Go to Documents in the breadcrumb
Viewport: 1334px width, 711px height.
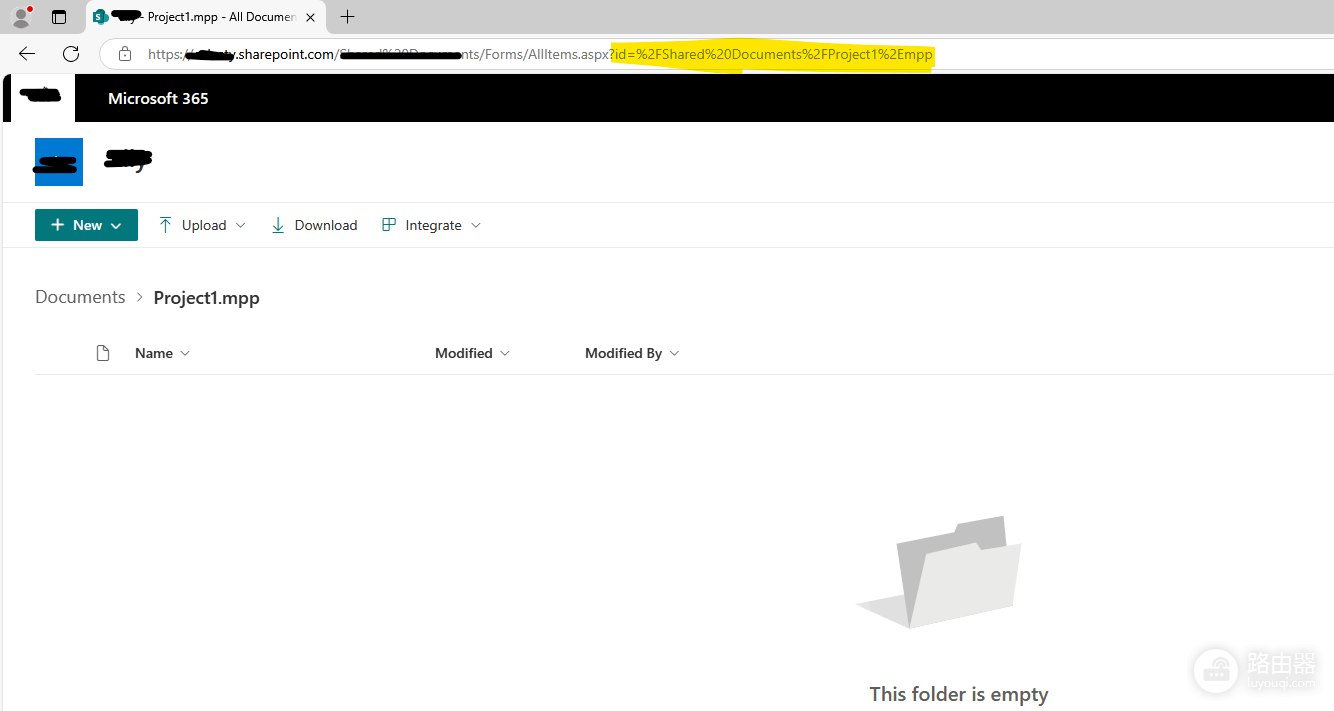80,297
